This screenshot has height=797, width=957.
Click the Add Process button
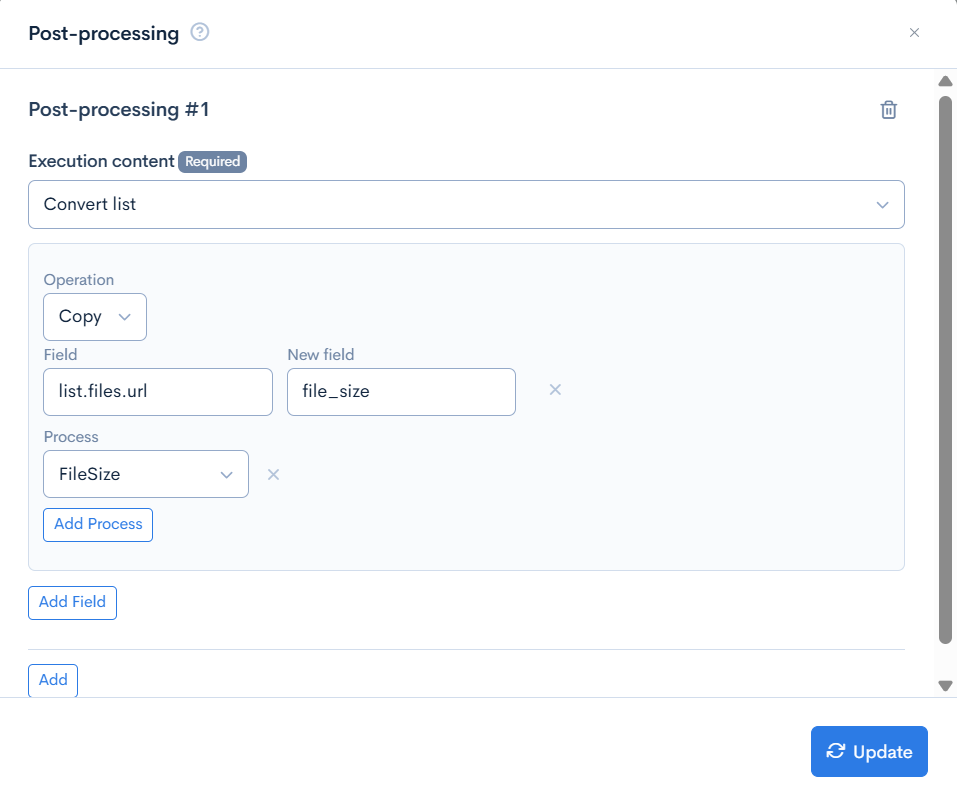coord(98,524)
